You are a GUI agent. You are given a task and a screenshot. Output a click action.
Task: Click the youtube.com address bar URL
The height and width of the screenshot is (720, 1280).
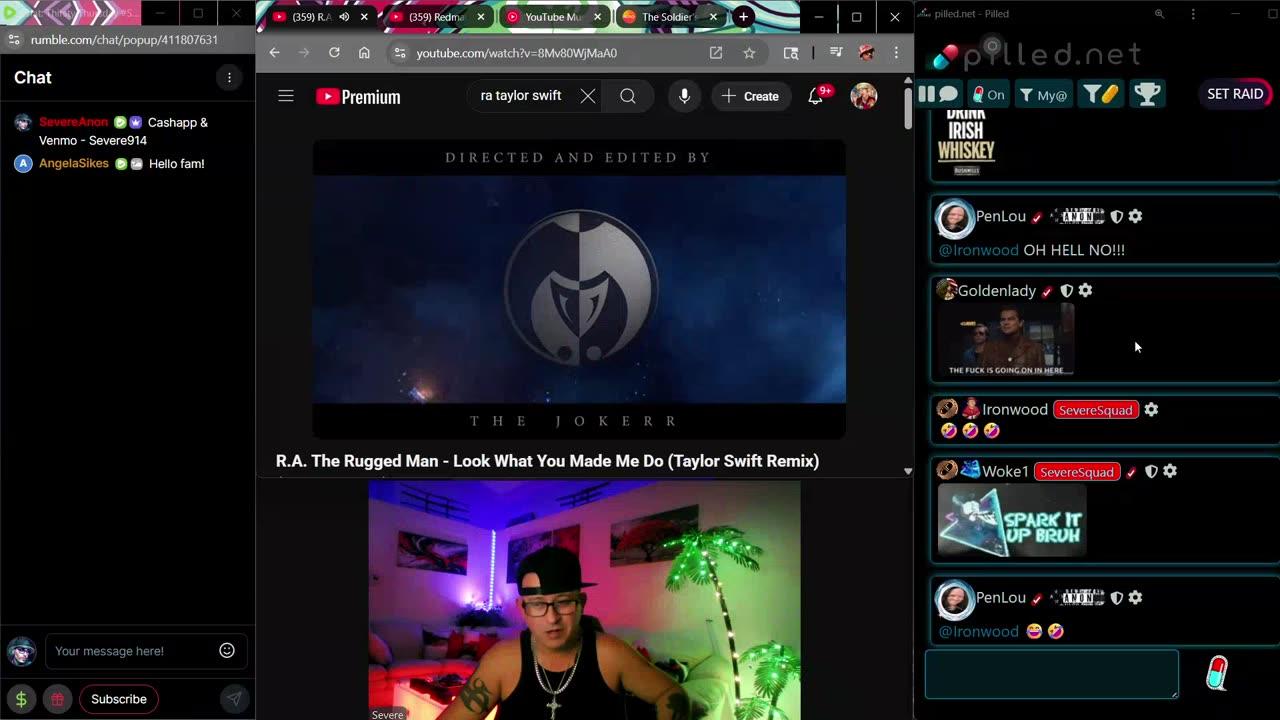click(516, 53)
